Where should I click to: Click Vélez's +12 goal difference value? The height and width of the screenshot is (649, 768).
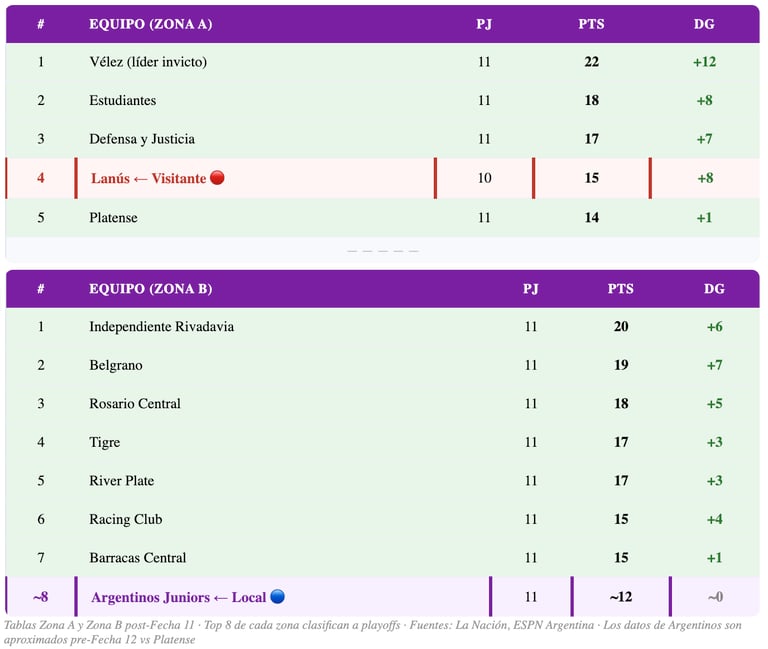pyautogui.click(x=704, y=62)
